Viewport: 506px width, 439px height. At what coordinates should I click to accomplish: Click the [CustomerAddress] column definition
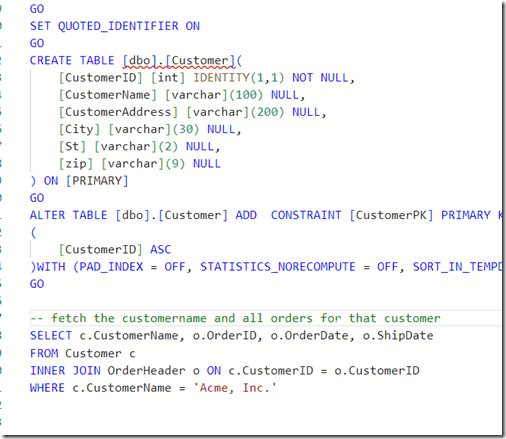click(192, 112)
